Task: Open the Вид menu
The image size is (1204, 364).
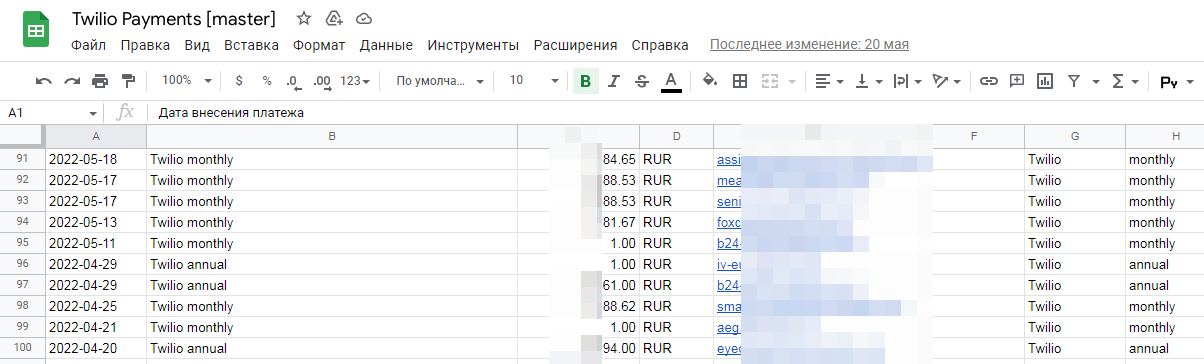Action: pyautogui.click(x=197, y=45)
